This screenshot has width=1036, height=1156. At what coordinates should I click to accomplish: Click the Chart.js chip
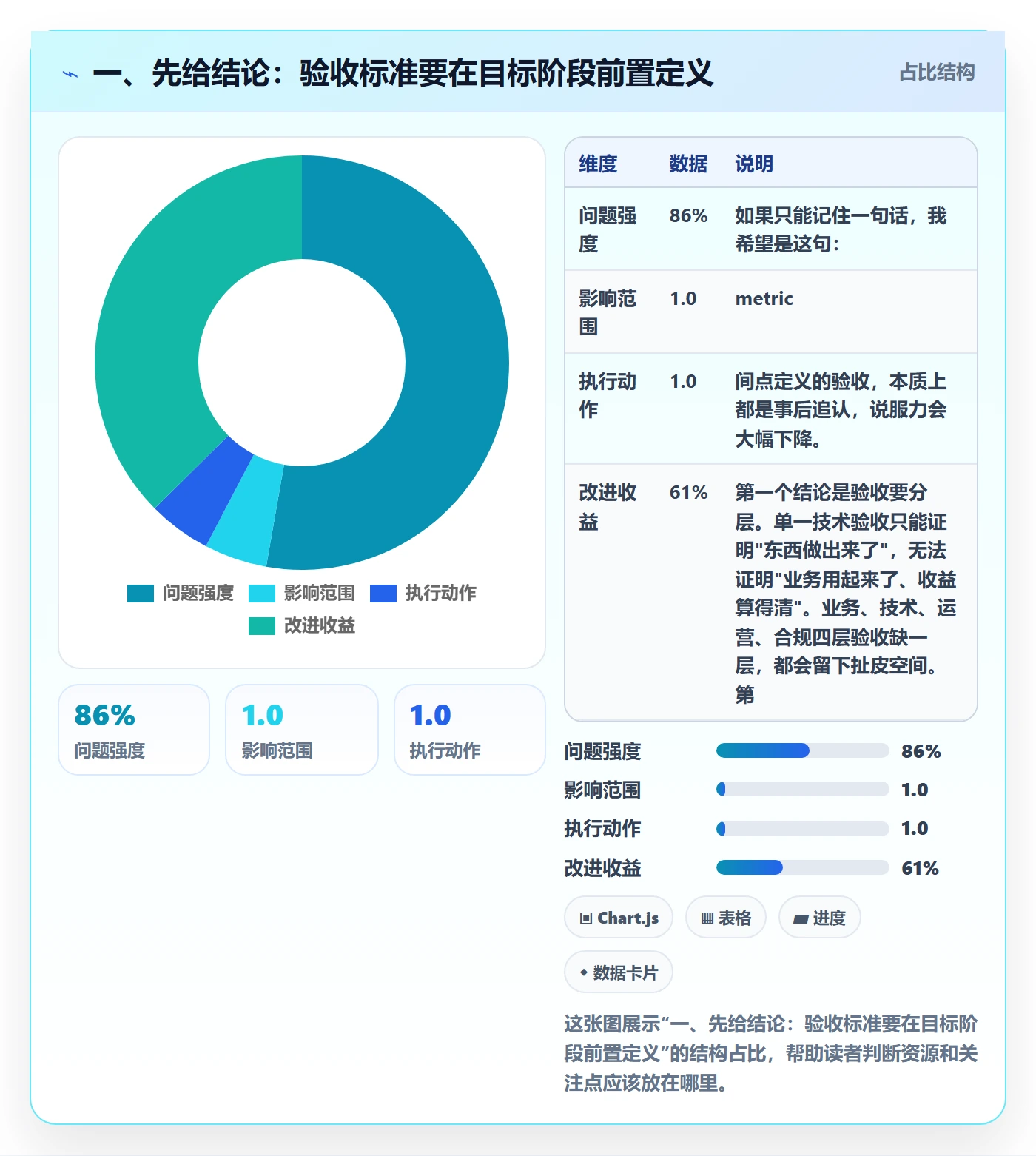[x=619, y=918]
